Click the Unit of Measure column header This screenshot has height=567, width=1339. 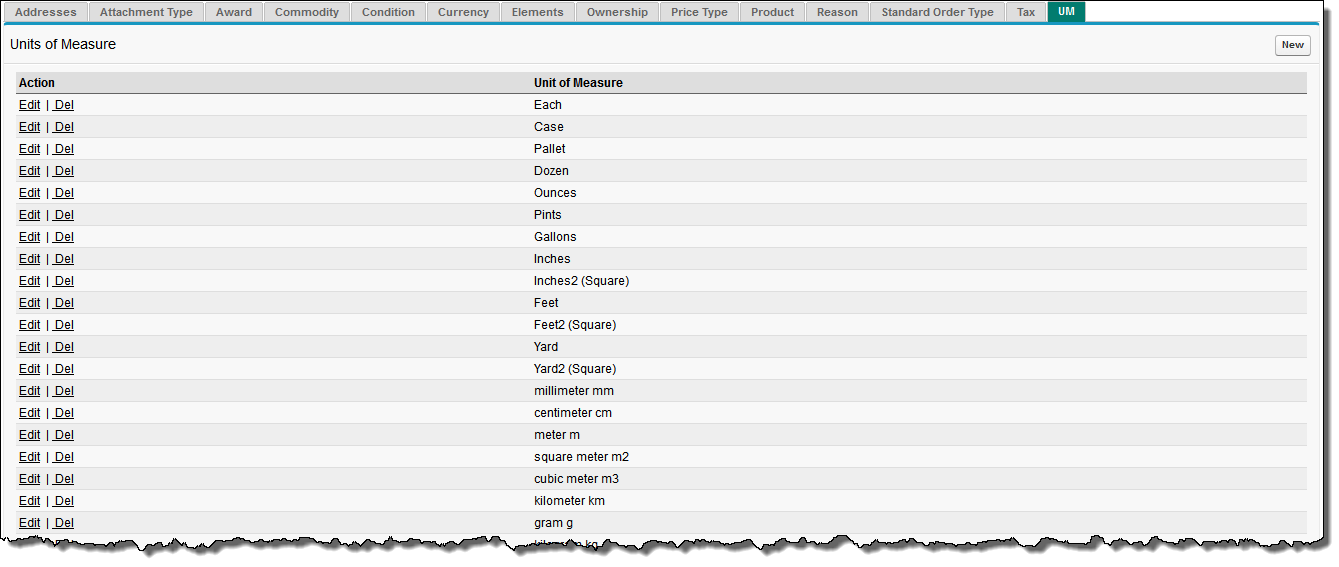pos(578,83)
